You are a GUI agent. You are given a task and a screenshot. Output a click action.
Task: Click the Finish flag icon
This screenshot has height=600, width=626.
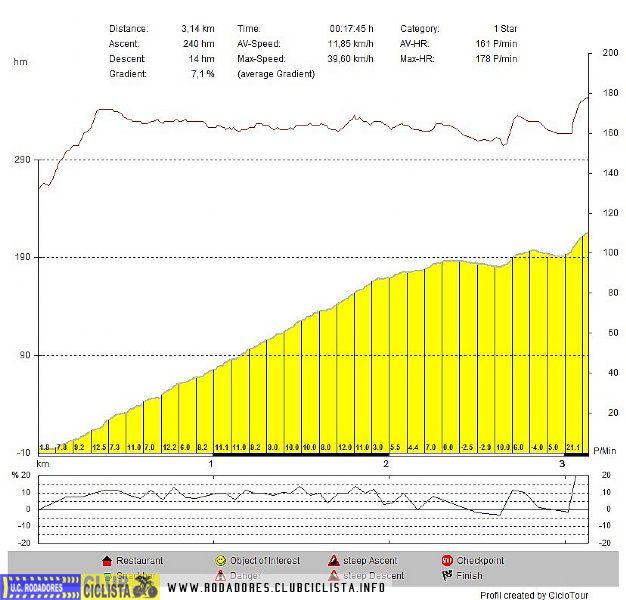coord(447,576)
